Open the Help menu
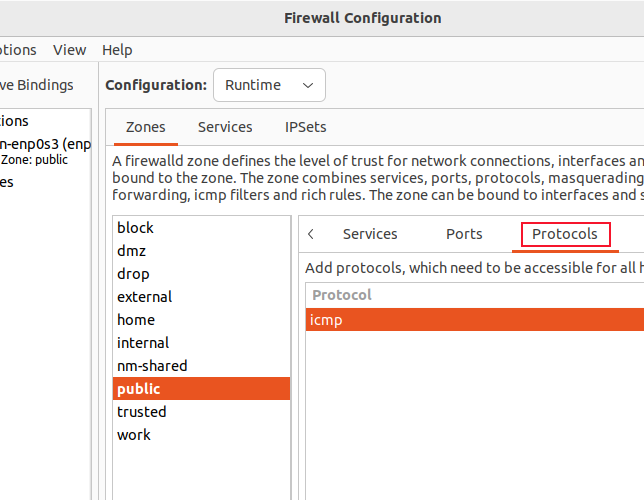 pos(117,50)
